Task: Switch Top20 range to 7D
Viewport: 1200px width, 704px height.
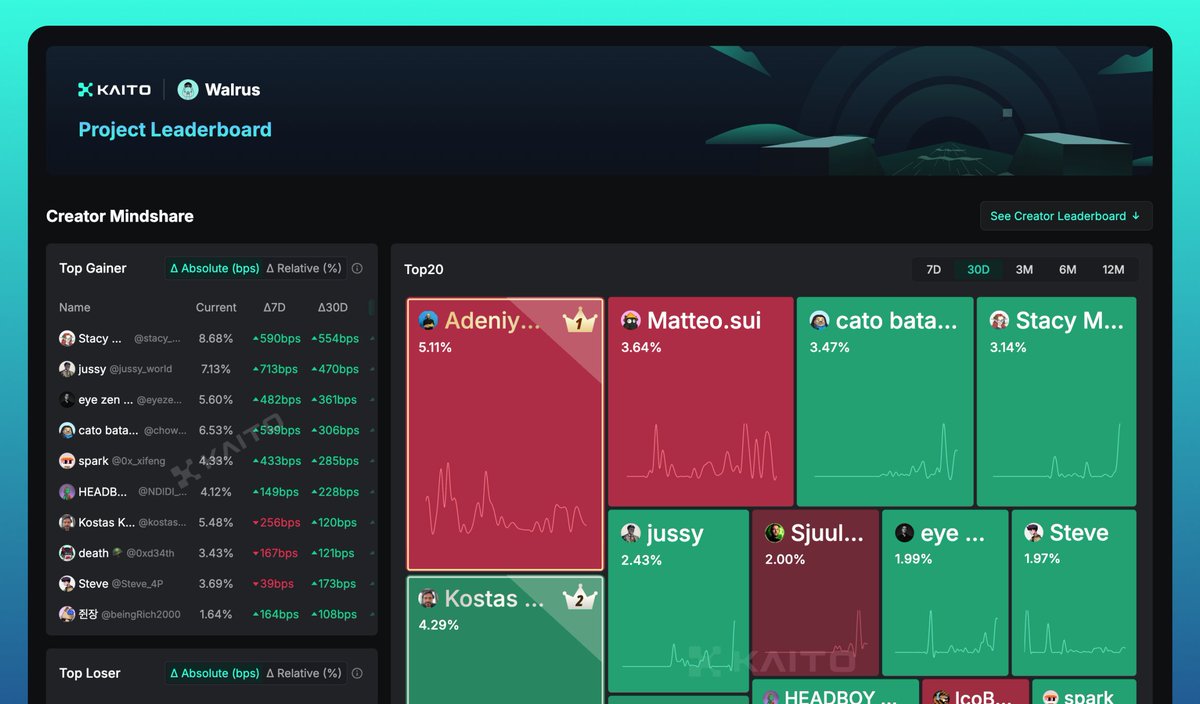Action: [933, 270]
